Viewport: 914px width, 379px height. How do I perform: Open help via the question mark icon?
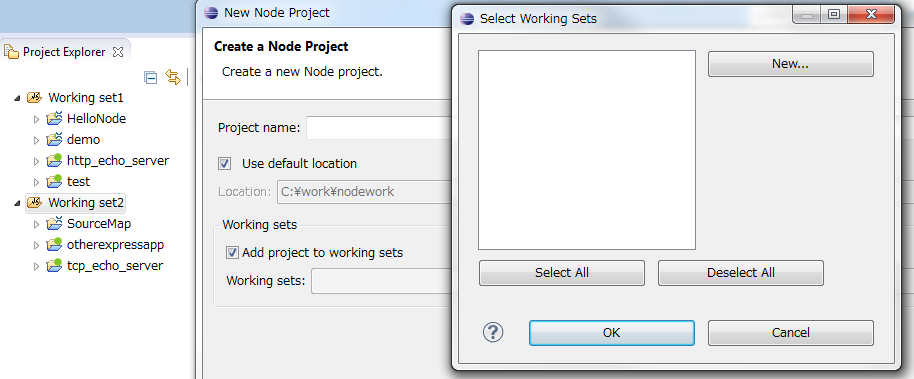coord(493,332)
